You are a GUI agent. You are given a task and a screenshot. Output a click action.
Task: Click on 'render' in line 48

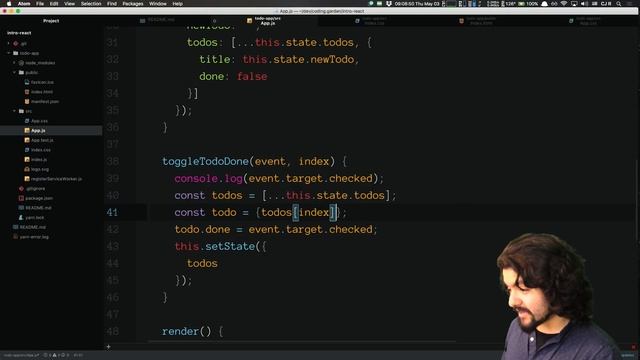pyautogui.click(x=180, y=331)
